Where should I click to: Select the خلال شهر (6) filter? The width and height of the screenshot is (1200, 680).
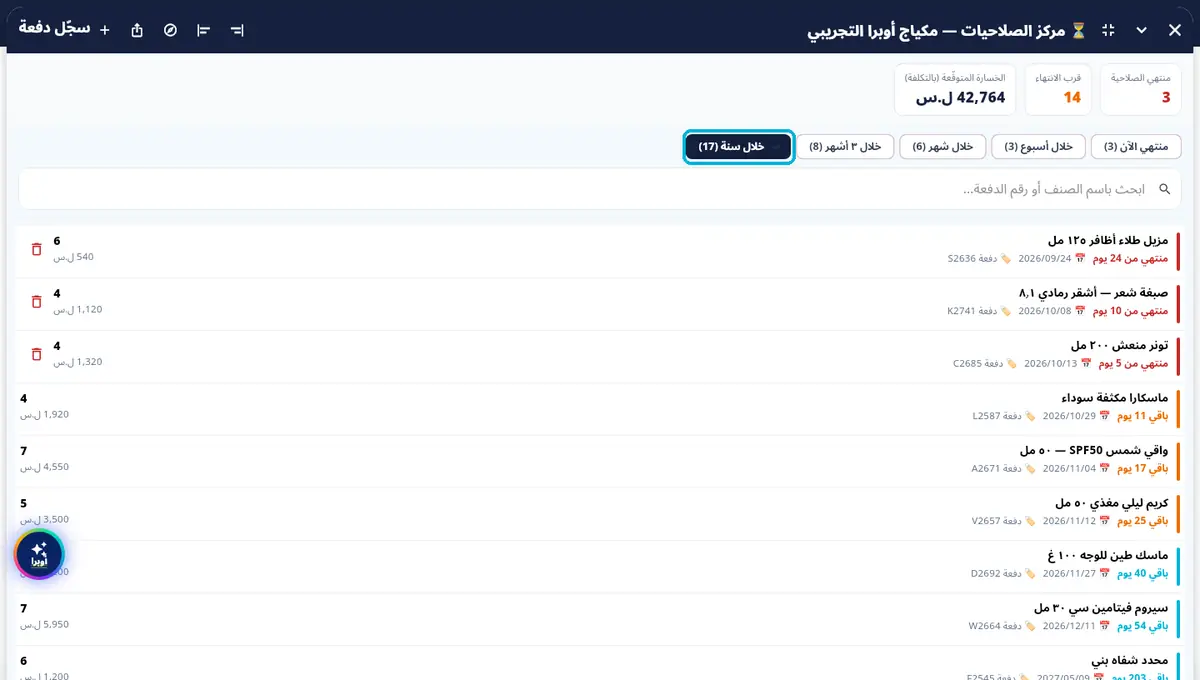(943, 147)
